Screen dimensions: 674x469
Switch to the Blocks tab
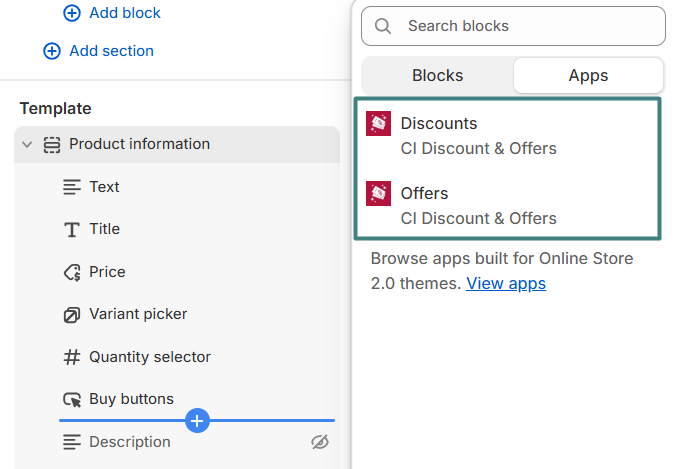coord(437,76)
